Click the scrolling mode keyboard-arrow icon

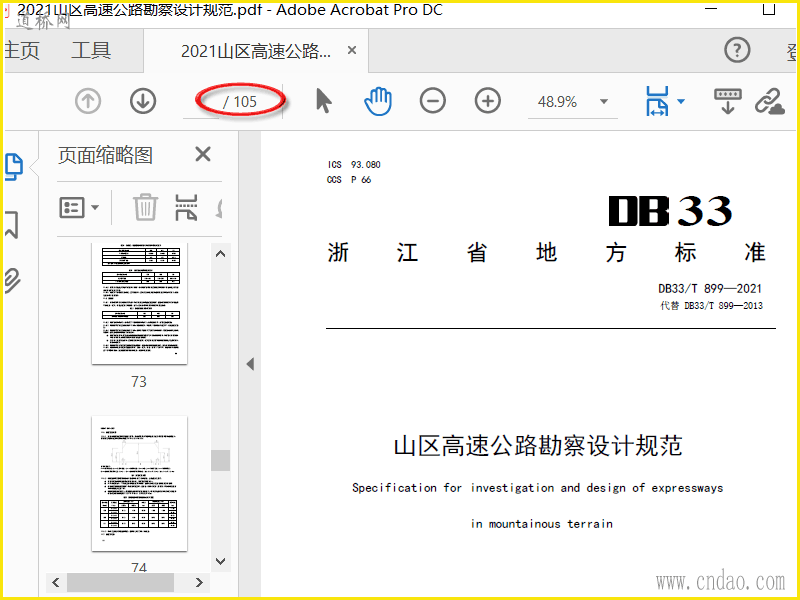point(728,101)
